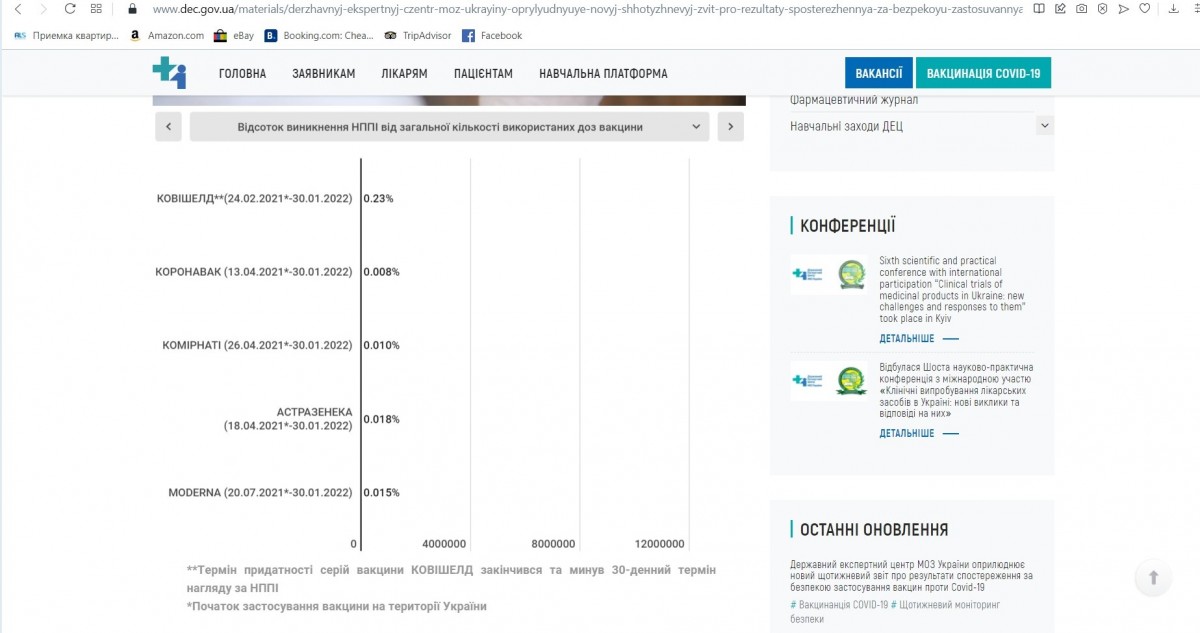Viewport: 1200px width, 633px height.
Task: Open the ПАЦІЄНТАМ menu item
Action: pos(483,74)
